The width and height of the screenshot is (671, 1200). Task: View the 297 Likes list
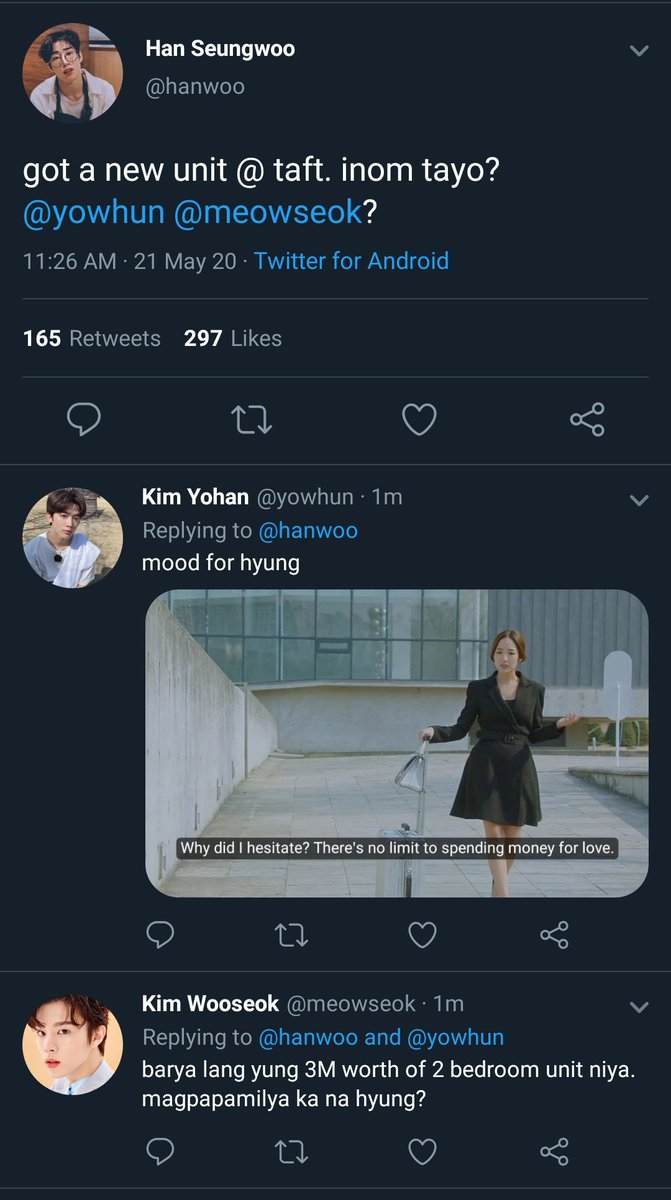233,338
